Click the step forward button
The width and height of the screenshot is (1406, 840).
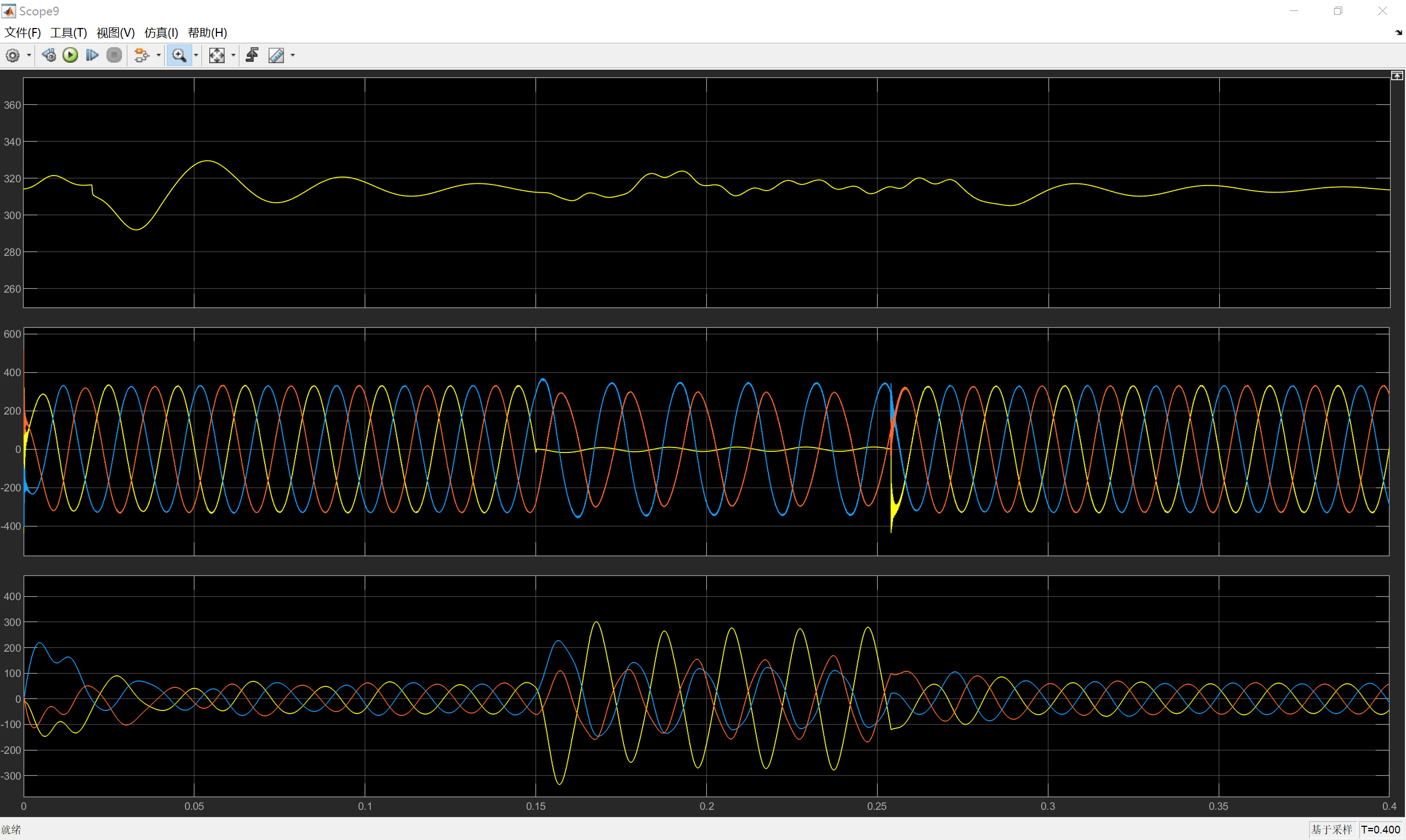(92, 55)
